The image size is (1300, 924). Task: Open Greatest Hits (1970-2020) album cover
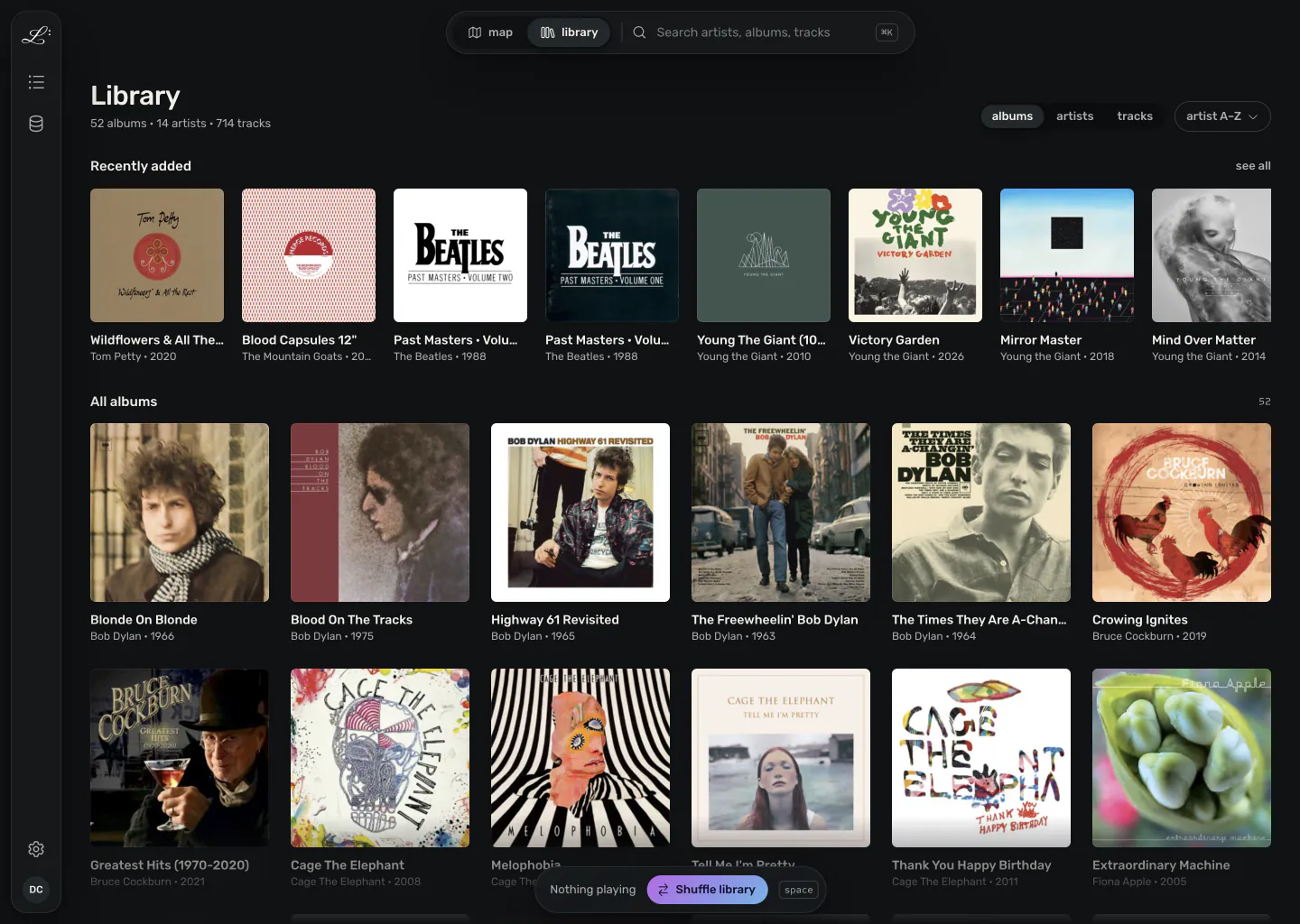coord(180,758)
